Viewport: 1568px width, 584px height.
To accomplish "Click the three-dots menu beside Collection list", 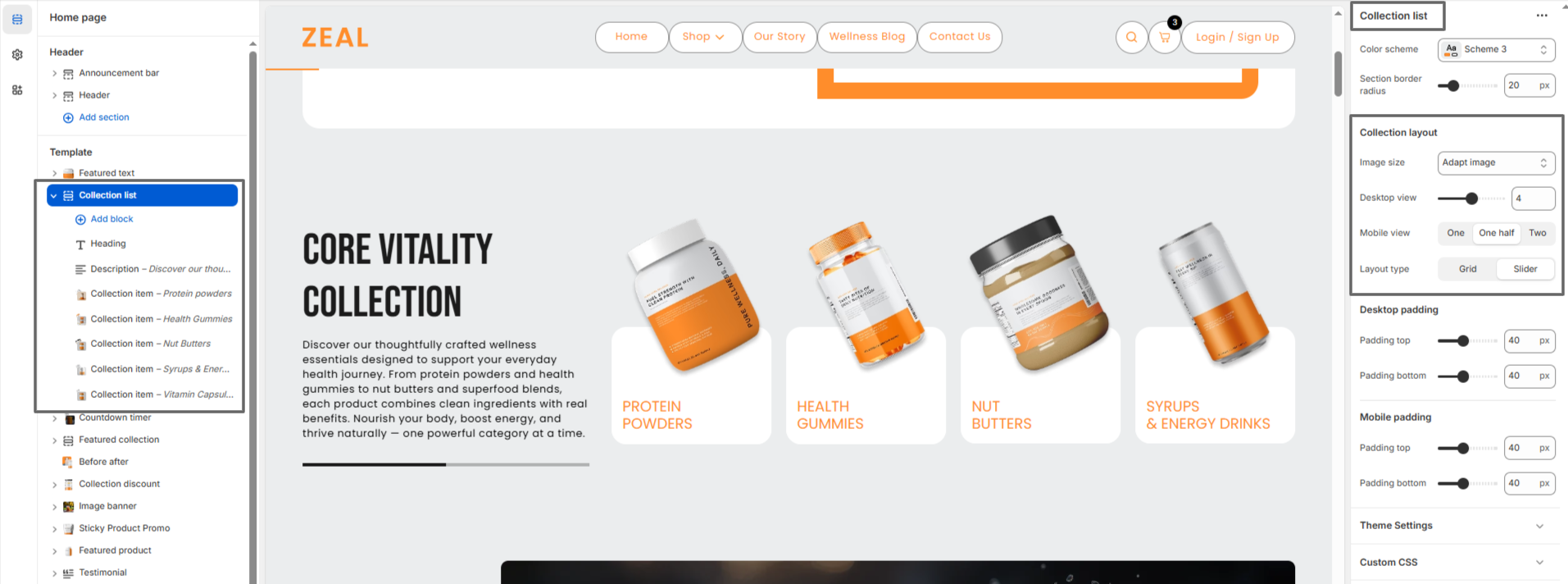I will click(1542, 16).
